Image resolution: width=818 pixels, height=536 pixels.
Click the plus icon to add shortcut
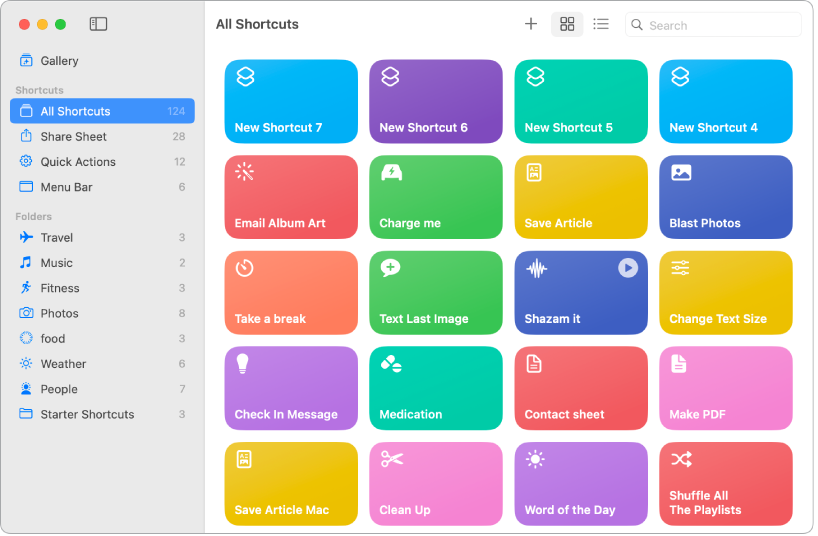point(531,24)
